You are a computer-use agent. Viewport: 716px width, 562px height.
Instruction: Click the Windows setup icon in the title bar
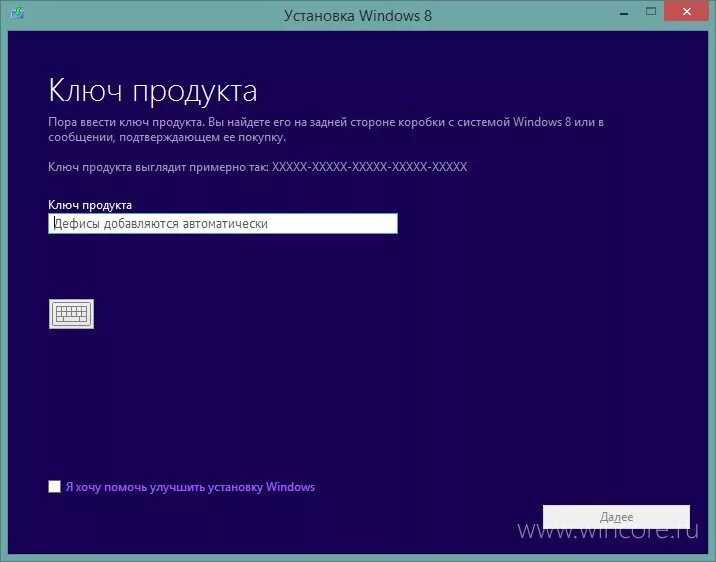point(17,14)
